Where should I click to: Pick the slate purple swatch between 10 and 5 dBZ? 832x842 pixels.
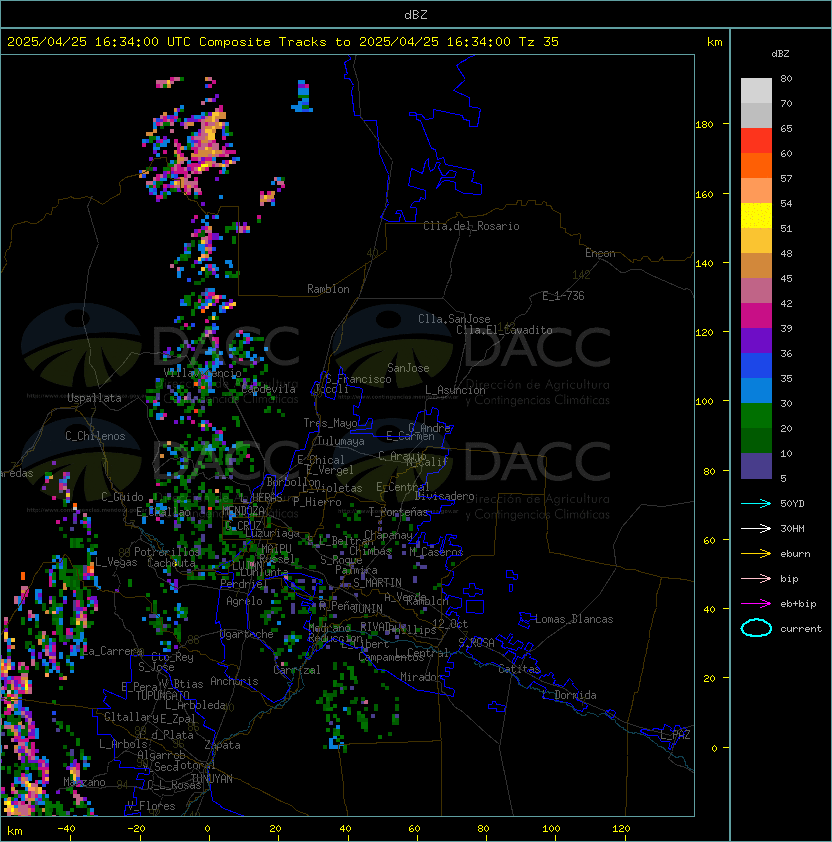point(756,466)
